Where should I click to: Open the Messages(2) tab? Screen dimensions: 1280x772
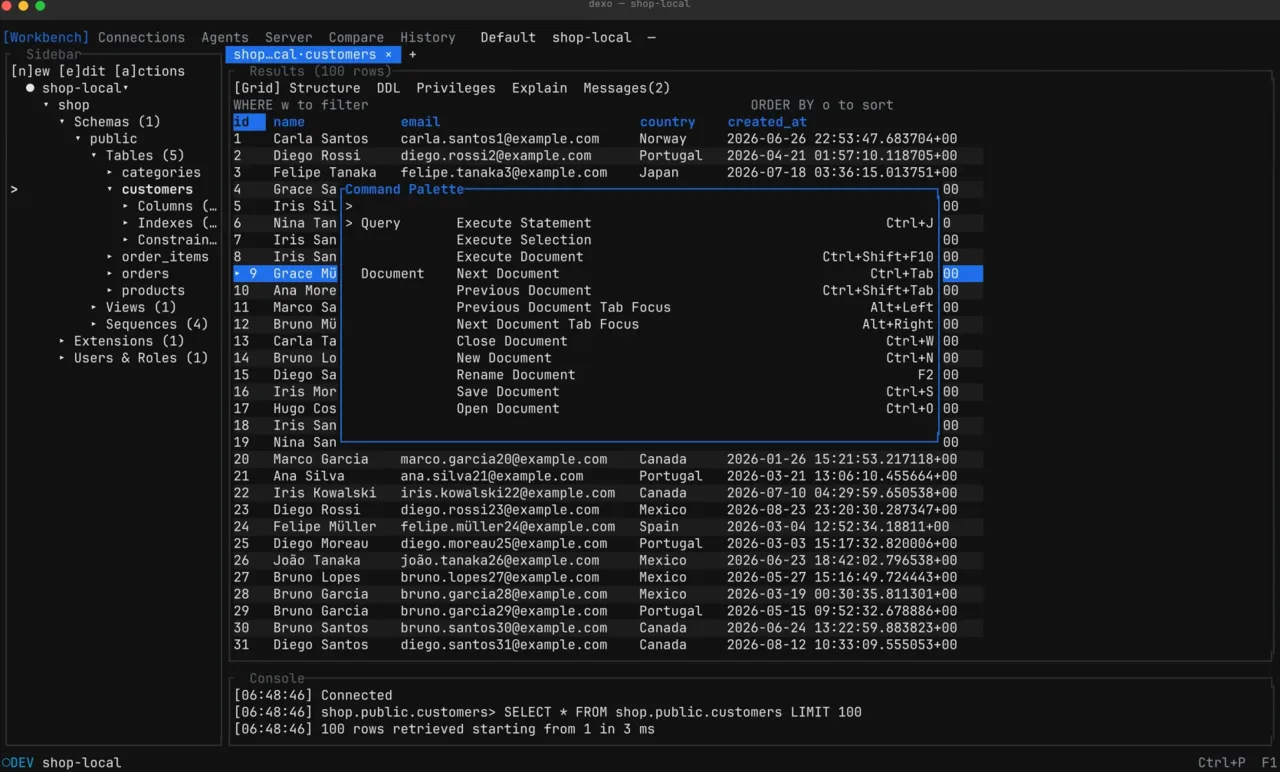coord(627,88)
